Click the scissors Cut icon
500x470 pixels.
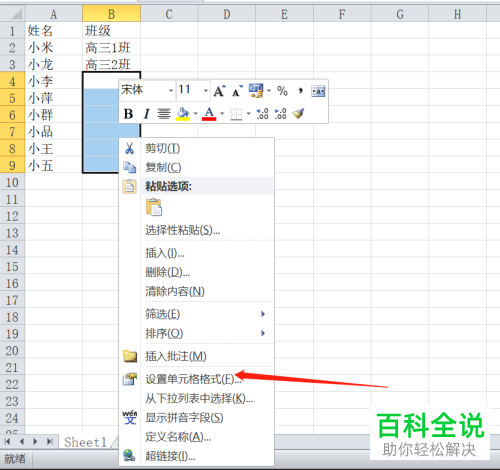130,148
